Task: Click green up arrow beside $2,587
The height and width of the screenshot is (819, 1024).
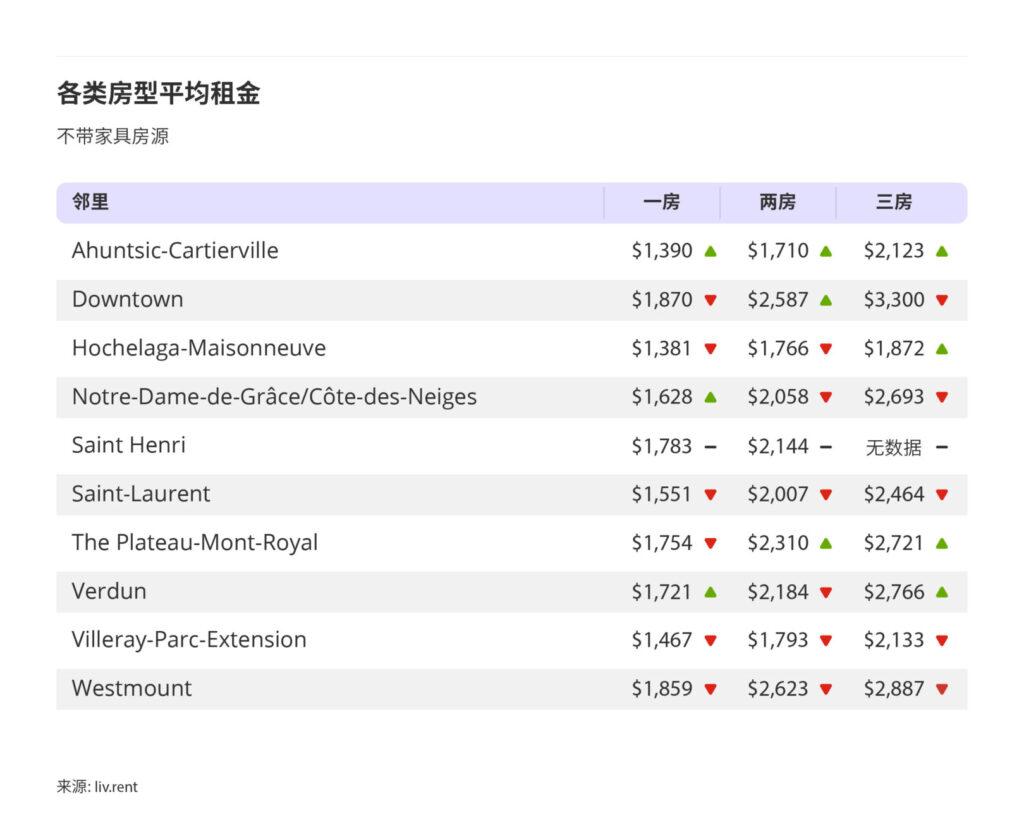Action: pyautogui.click(x=826, y=300)
